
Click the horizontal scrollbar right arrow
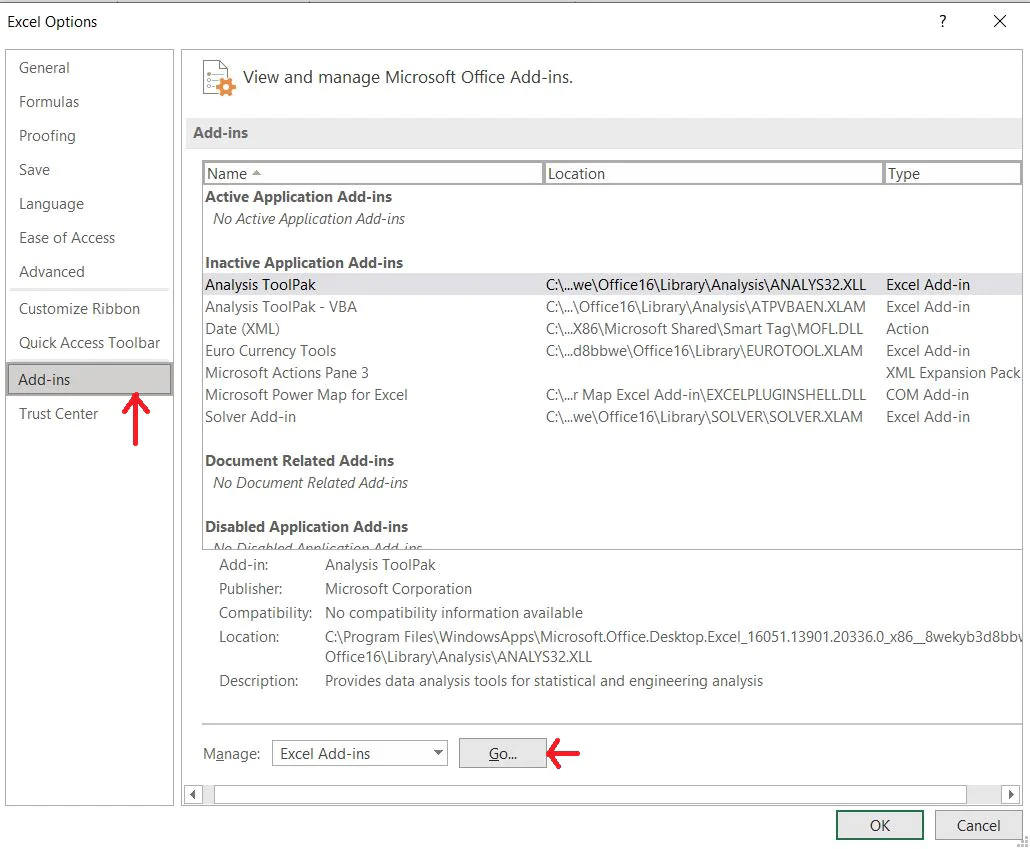click(1011, 794)
